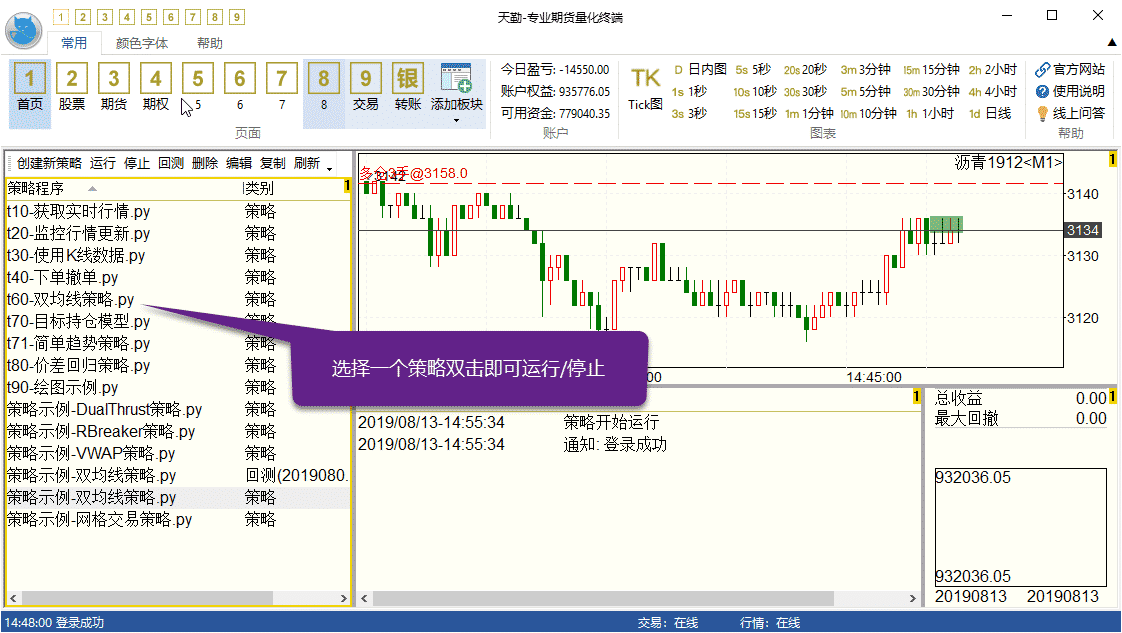Open the 首页 page 1 icon
Screen dimensions: 1122x633
30,79
